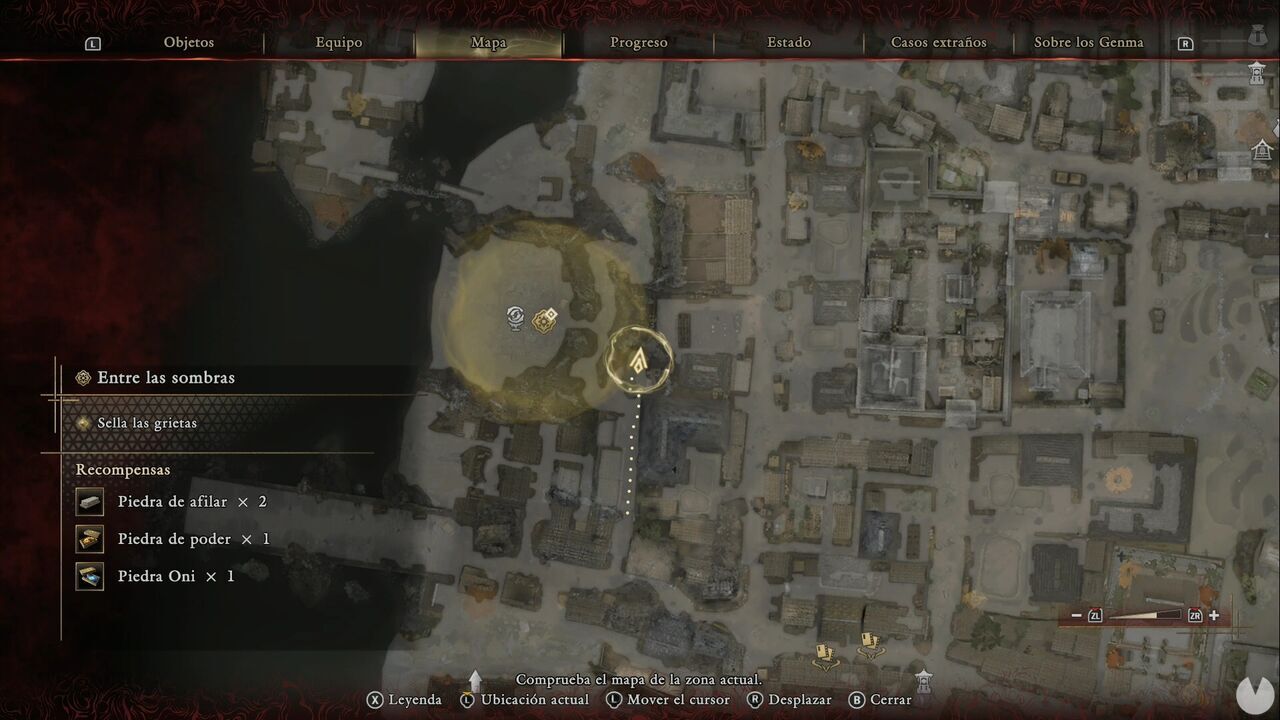Go to the Estado tab
Viewport: 1280px width, 720px height.
click(789, 43)
